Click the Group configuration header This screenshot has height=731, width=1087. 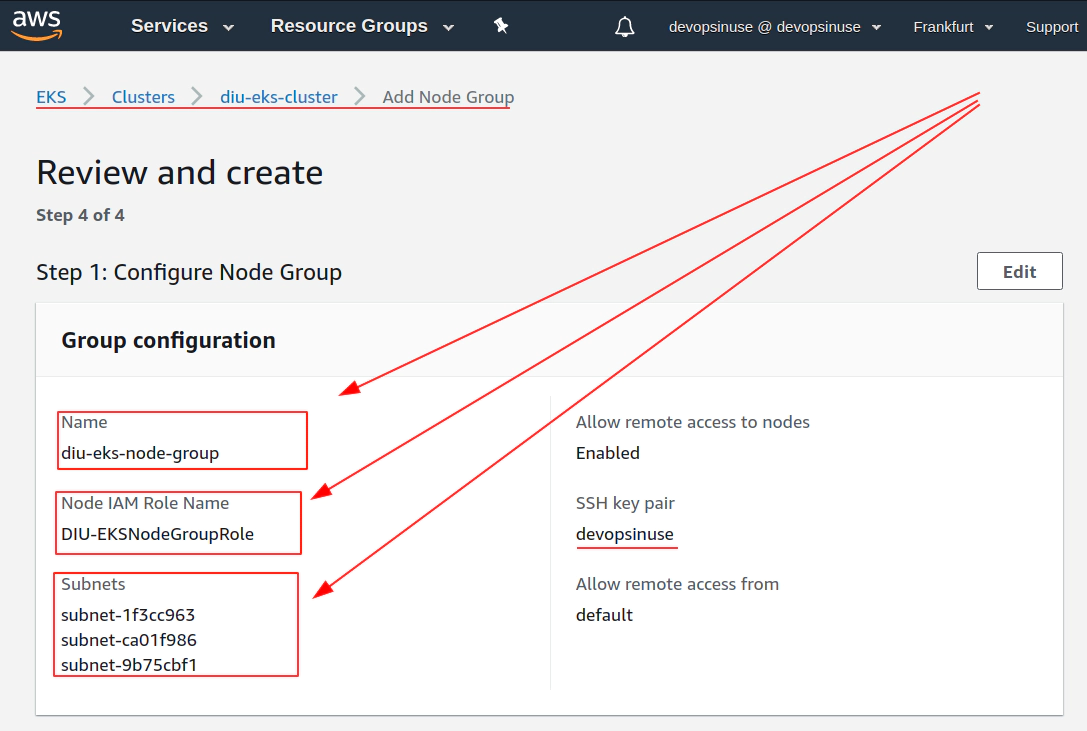pos(168,341)
